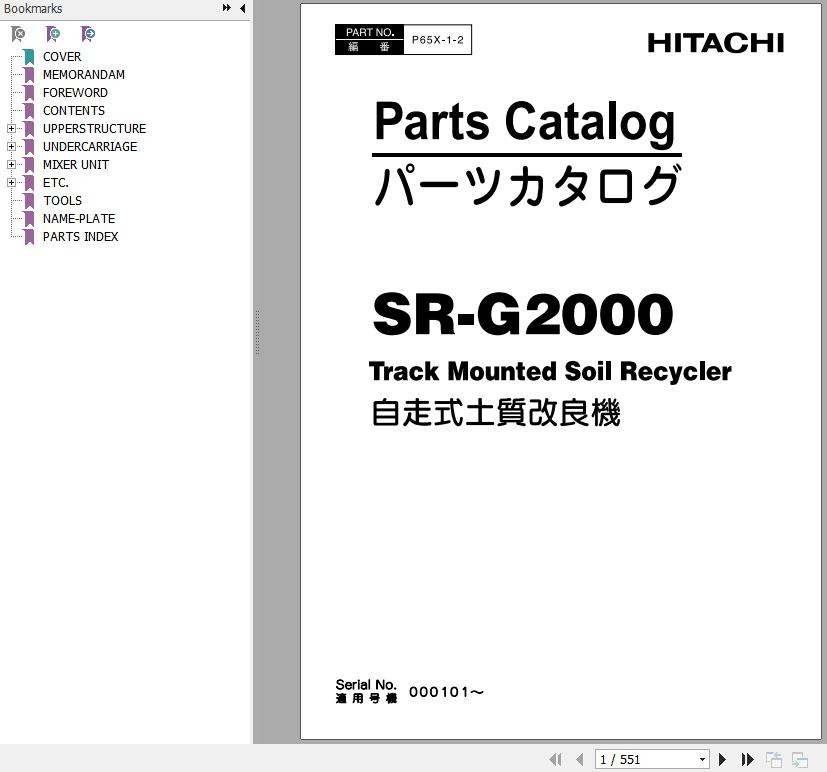Click the go to bookmark icon
This screenshot has height=772, width=827.
click(88, 34)
